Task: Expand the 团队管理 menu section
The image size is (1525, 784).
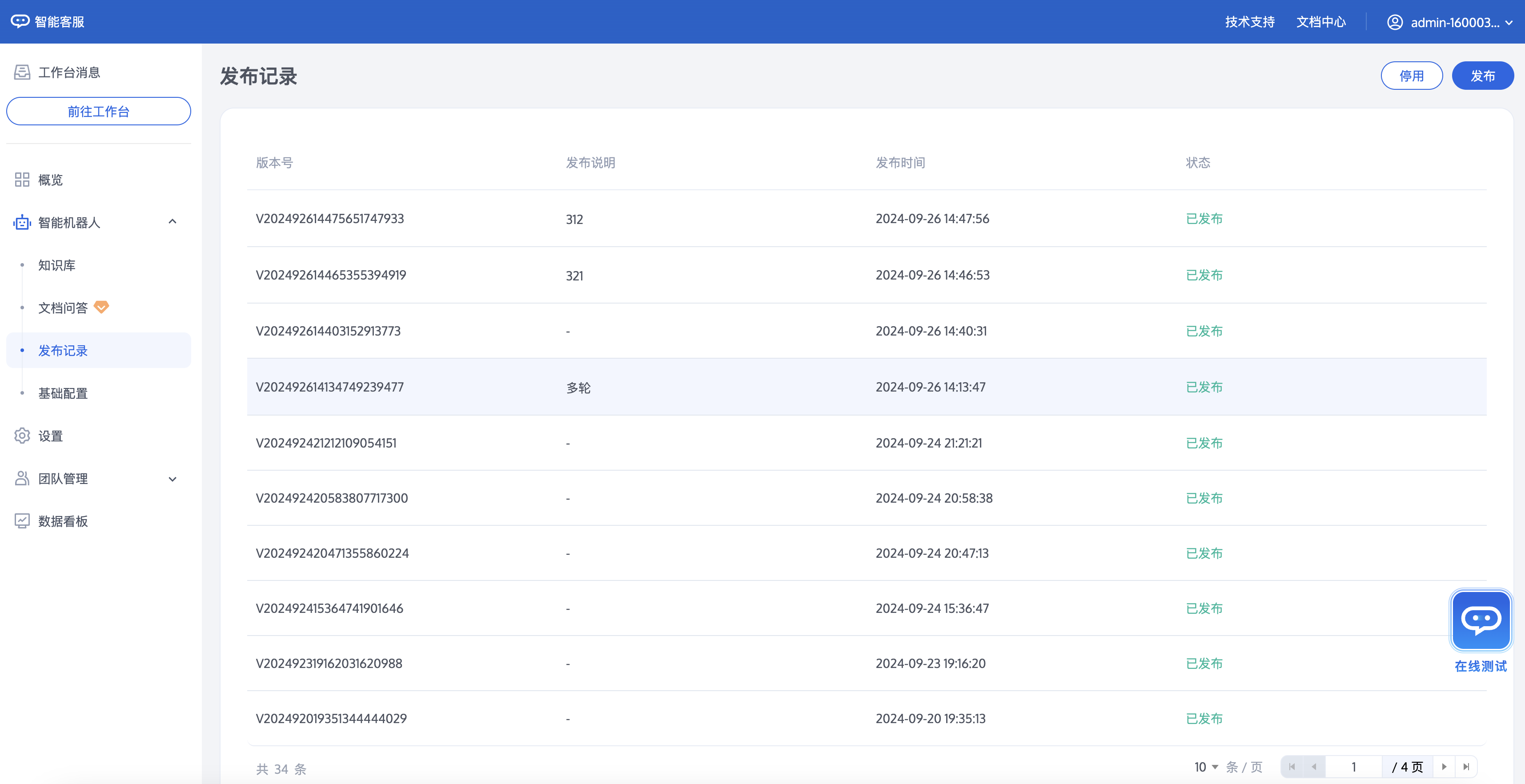Action: point(172,479)
